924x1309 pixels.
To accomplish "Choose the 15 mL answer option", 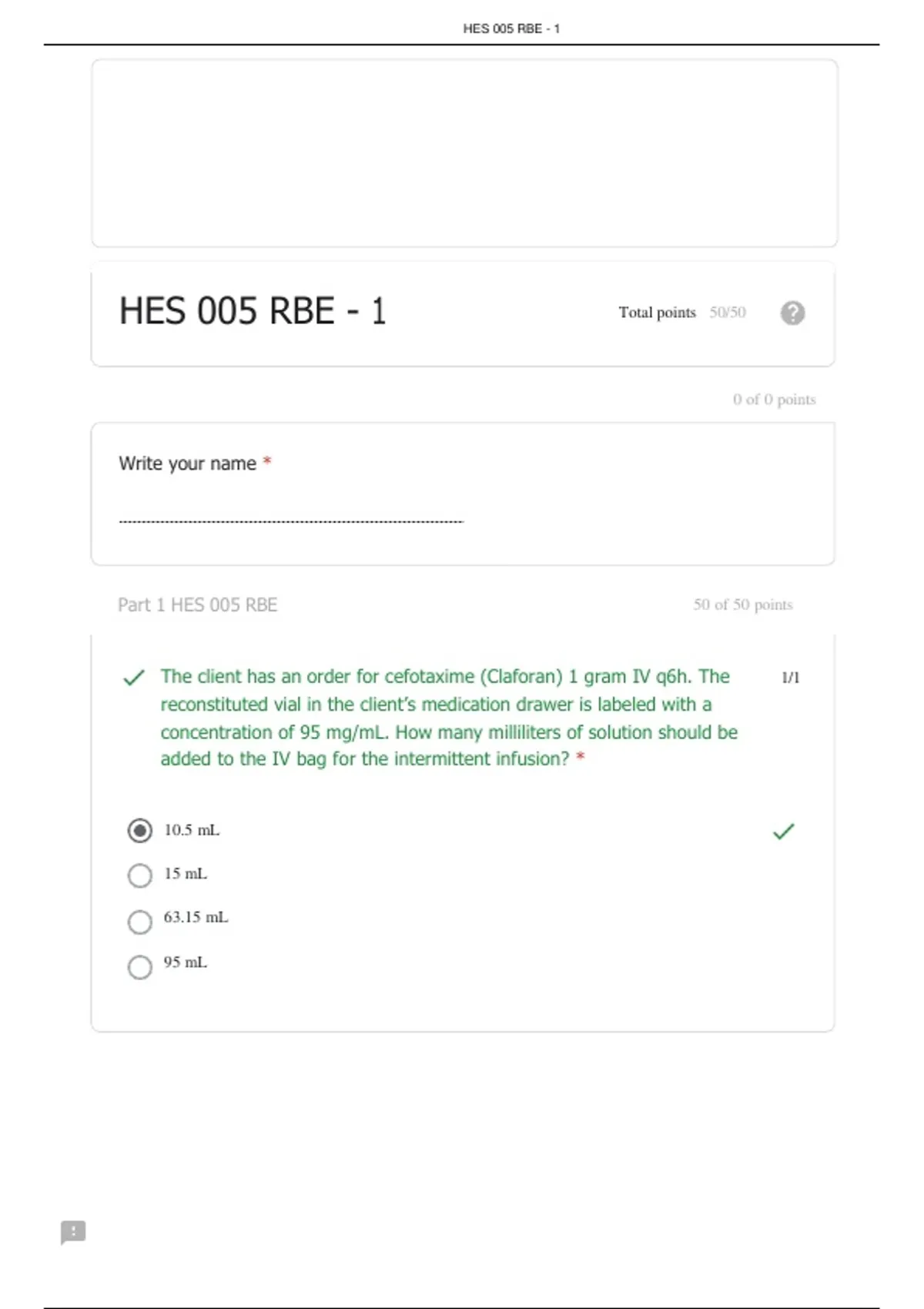I will 140,875.
